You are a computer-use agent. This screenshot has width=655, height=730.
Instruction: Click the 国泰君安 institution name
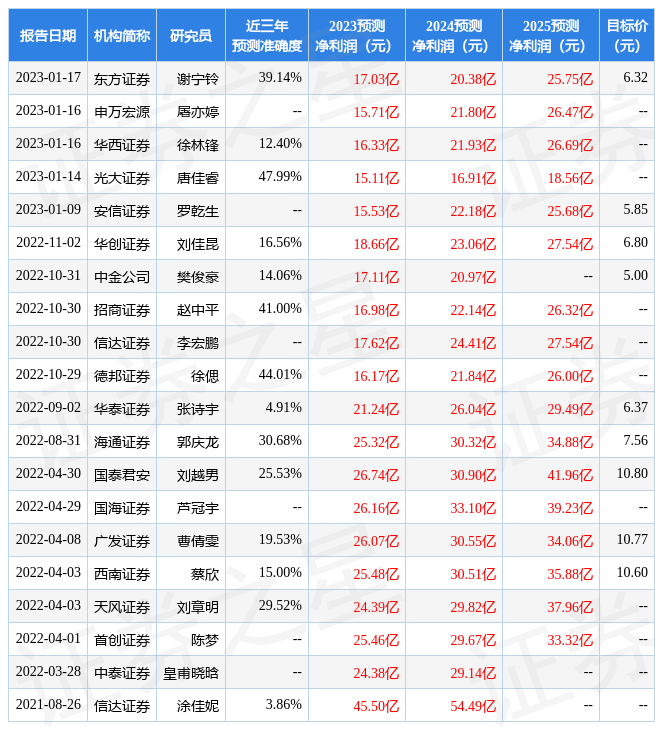pyautogui.click(x=121, y=475)
